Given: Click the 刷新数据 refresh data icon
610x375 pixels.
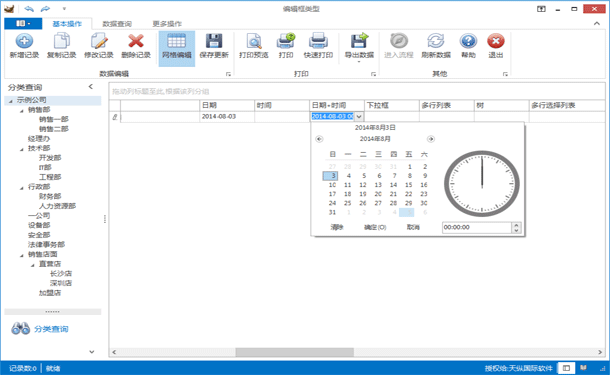Looking at the screenshot, I should click(x=436, y=41).
